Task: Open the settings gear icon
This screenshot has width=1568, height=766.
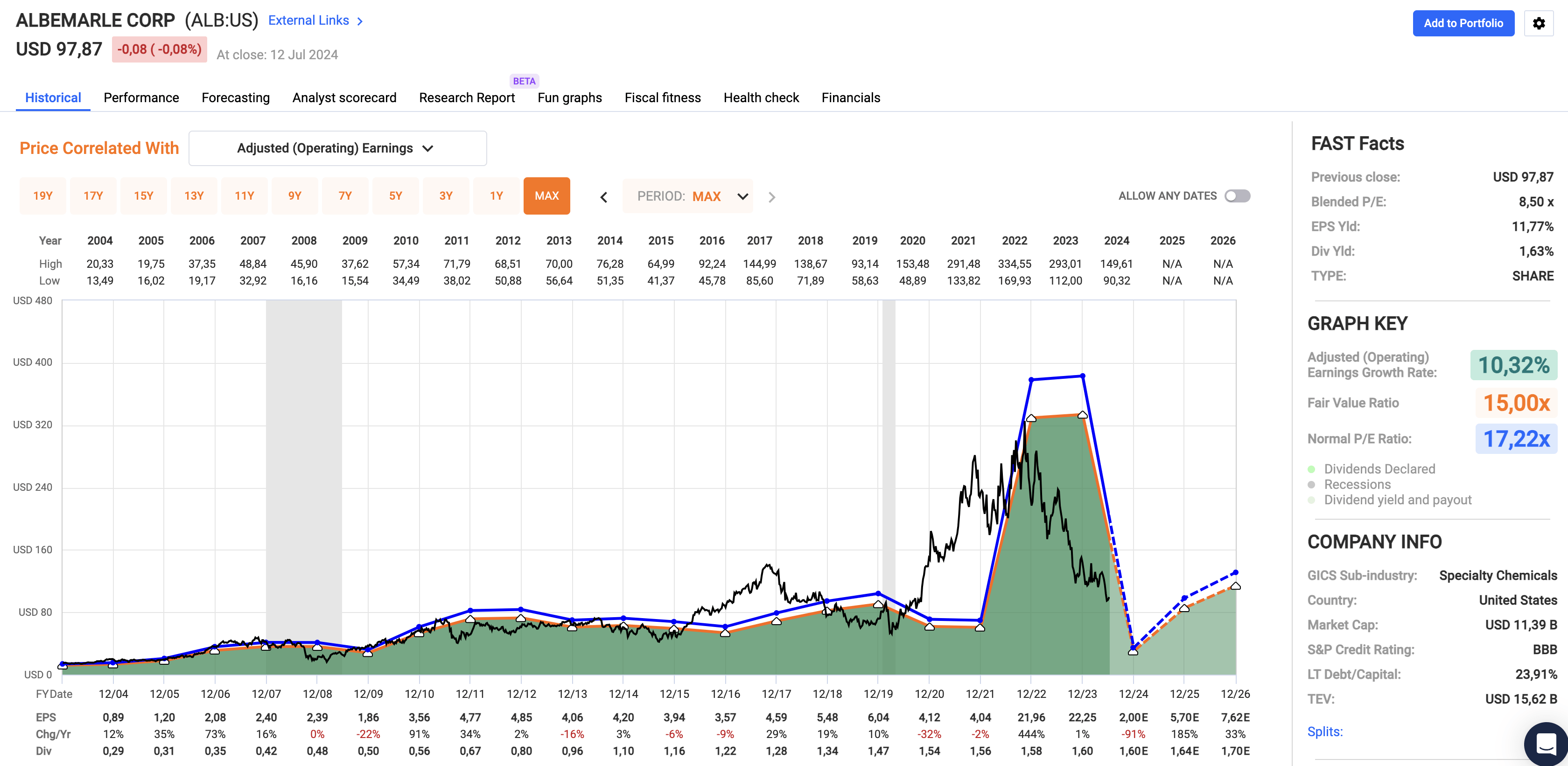Action: [1538, 23]
